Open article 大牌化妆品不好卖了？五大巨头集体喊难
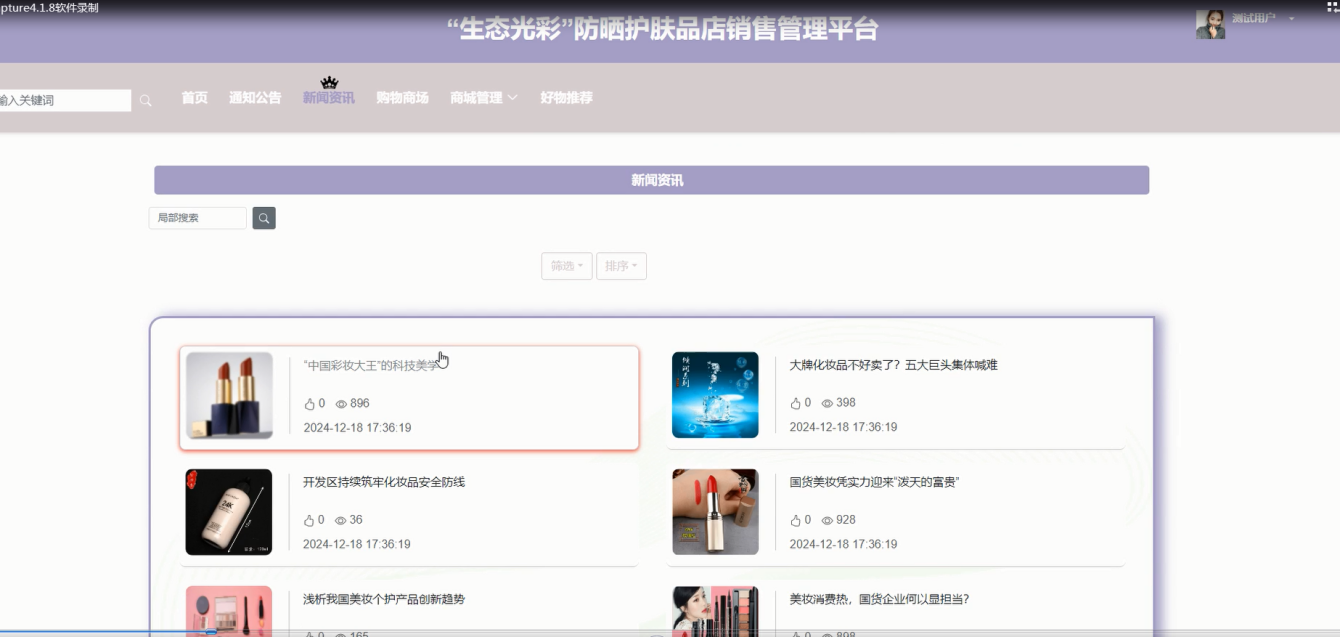This screenshot has width=1340, height=637. [x=893, y=365]
